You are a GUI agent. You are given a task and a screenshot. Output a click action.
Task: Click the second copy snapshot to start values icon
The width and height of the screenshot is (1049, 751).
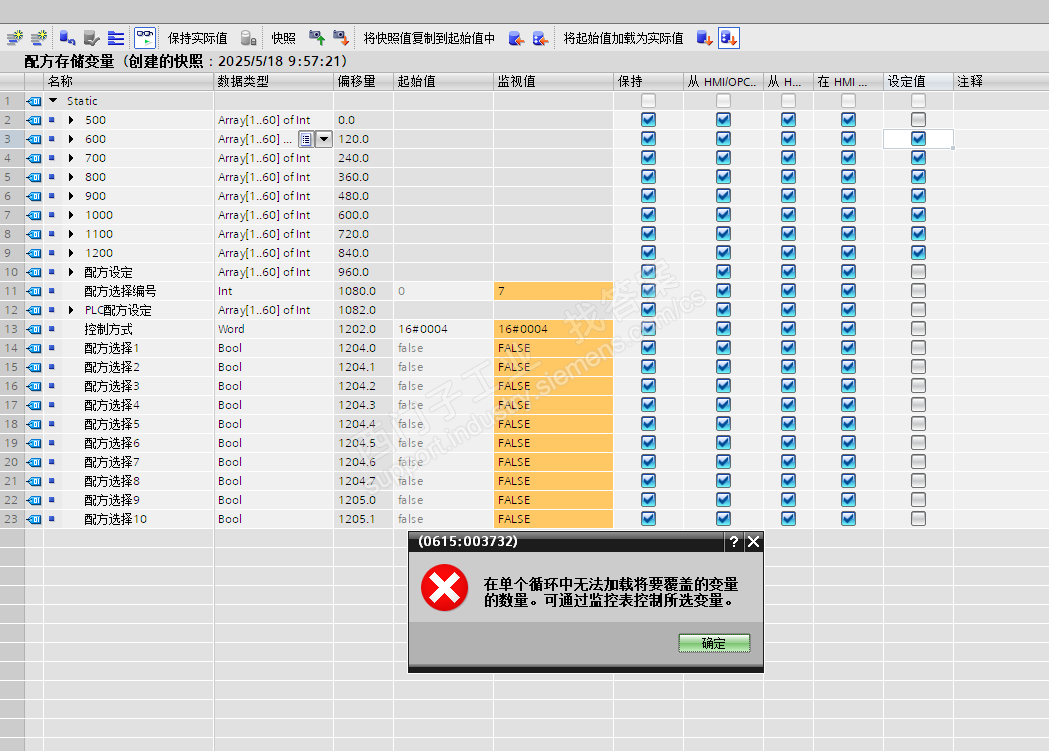point(540,38)
